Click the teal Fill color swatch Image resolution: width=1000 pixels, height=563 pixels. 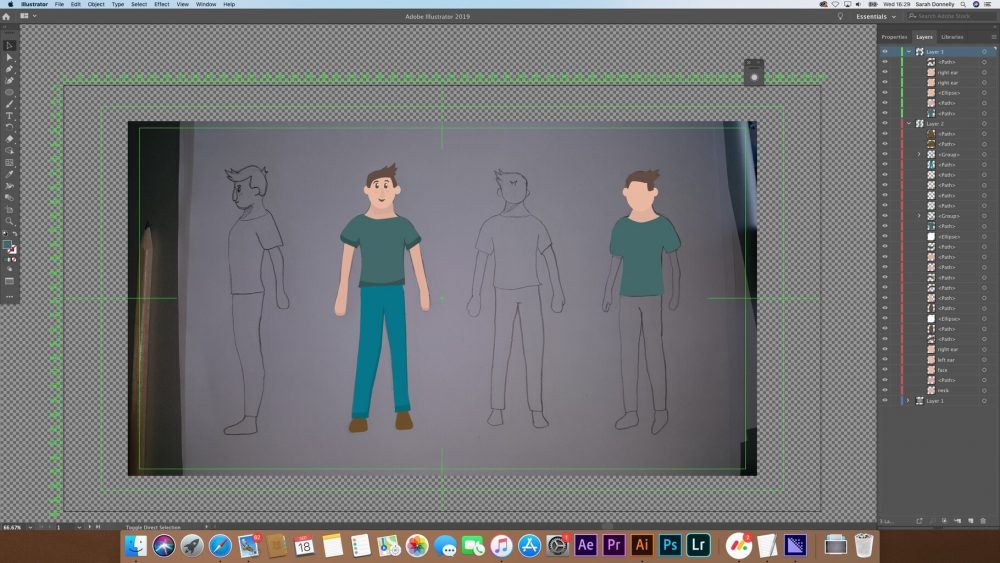tap(7, 244)
